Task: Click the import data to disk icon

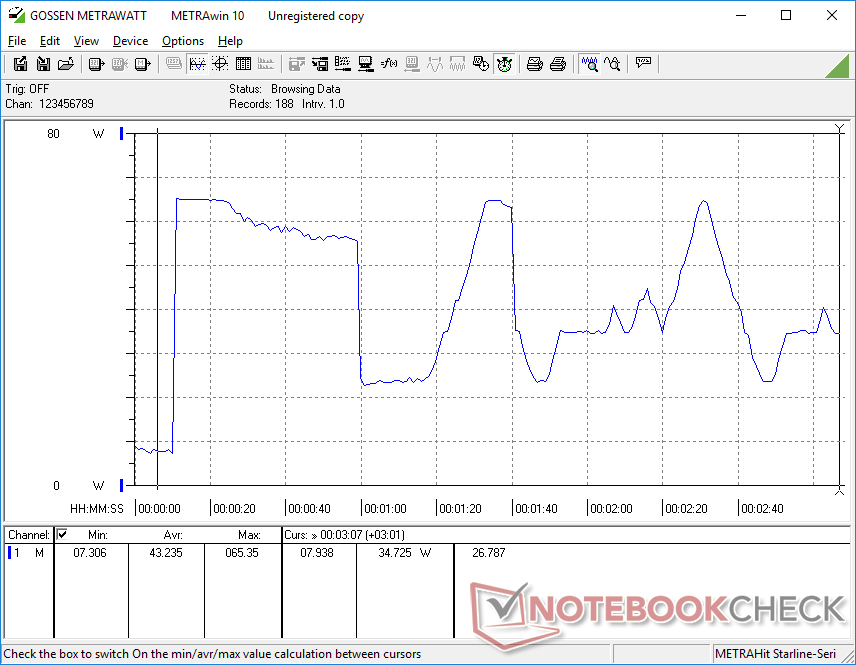Action: tap(320, 64)
